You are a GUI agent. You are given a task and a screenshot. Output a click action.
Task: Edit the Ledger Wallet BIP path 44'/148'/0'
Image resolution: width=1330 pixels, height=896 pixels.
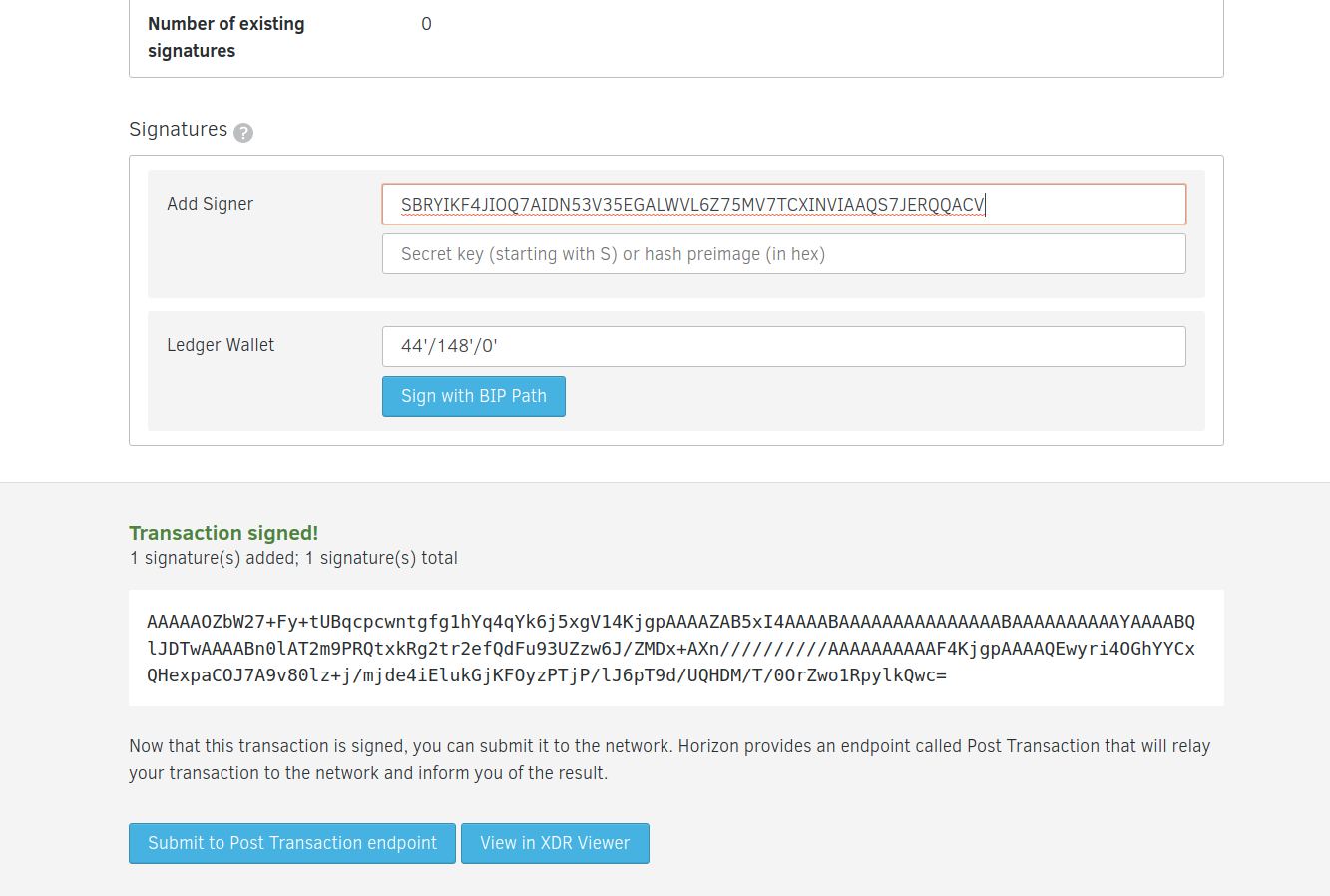783,345
